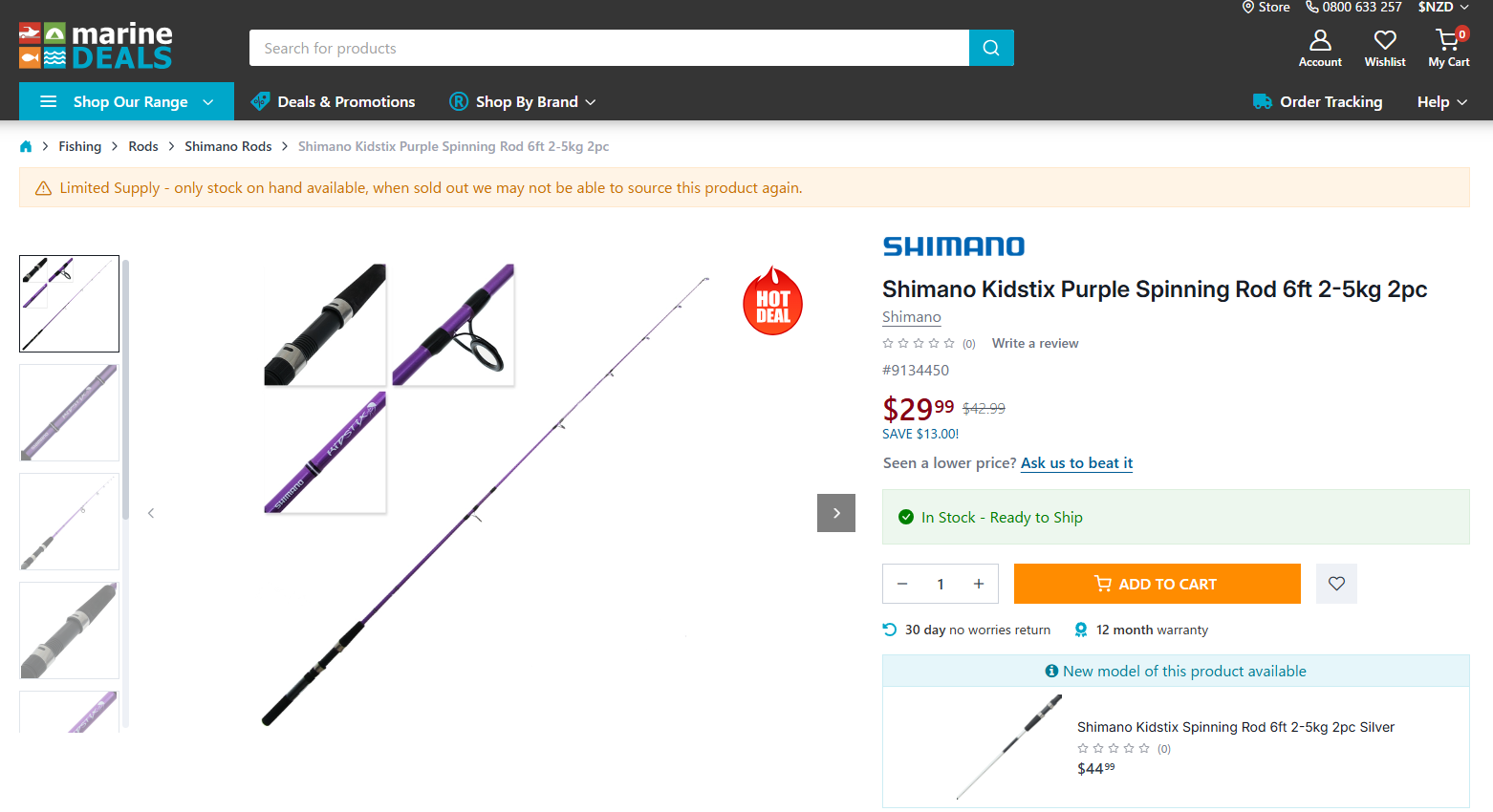Decrease quantity with minus button

902,584
